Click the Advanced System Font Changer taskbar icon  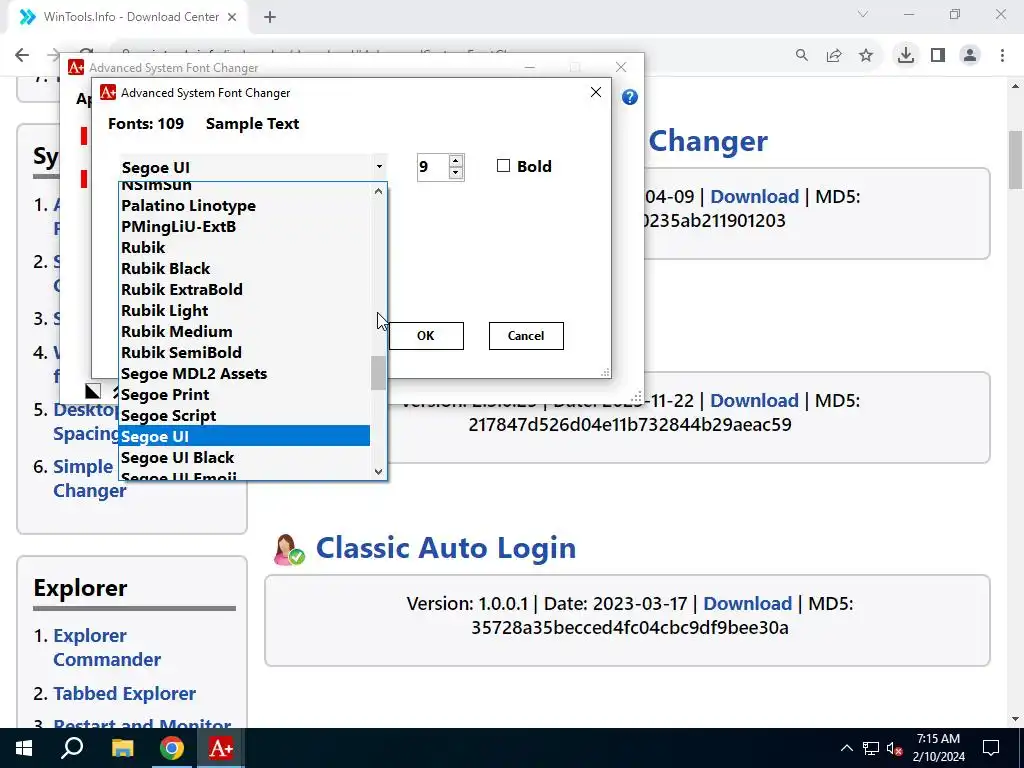pyautogui.click(x=221, y=748)
